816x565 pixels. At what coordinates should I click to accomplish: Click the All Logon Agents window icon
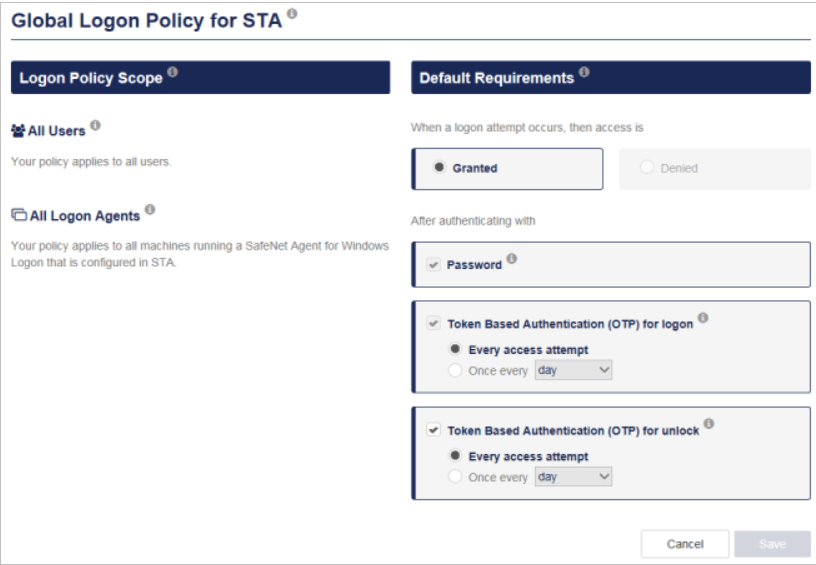[19, 214]
